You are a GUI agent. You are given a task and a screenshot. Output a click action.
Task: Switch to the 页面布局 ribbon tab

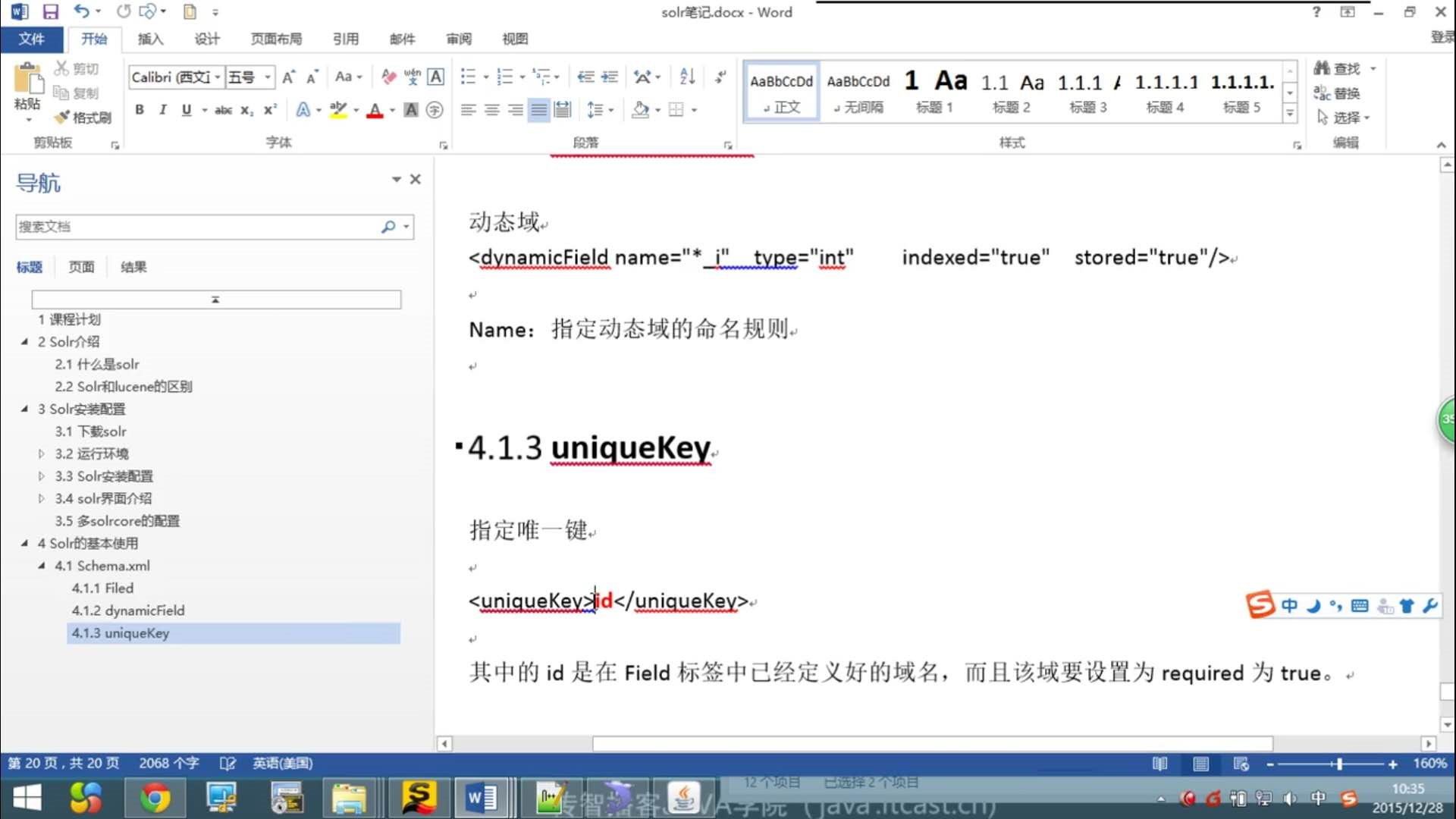tap(276, 39)
